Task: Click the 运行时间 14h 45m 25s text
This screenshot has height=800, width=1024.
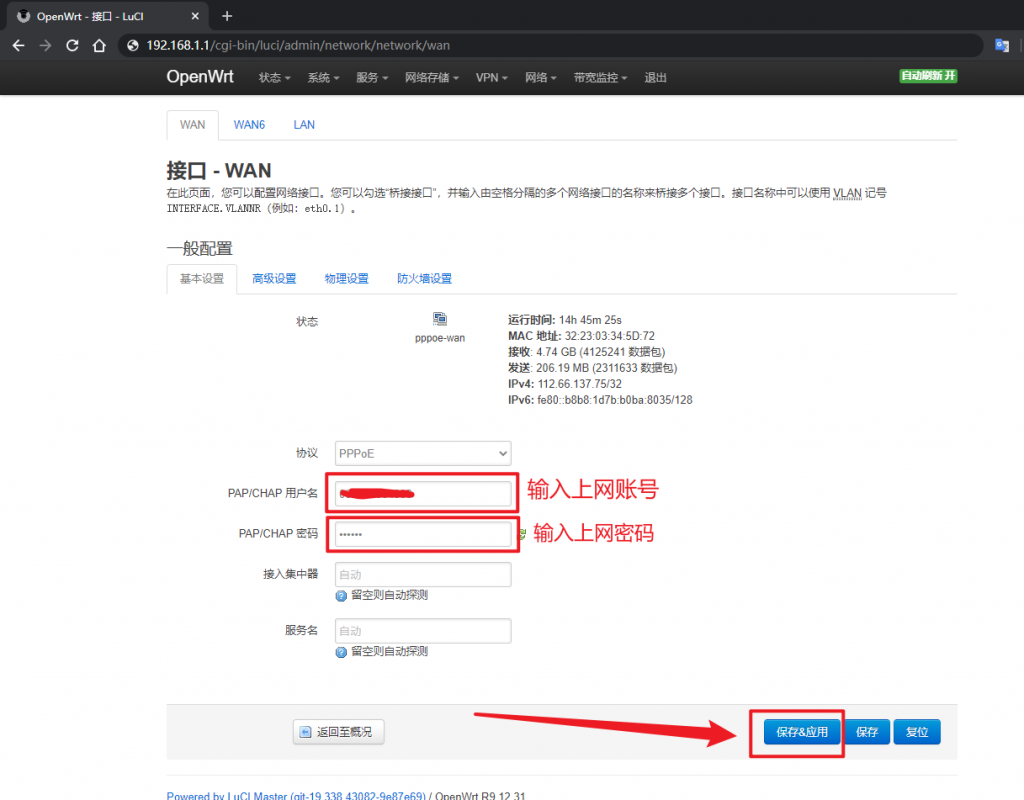Action: click(565, 320)
